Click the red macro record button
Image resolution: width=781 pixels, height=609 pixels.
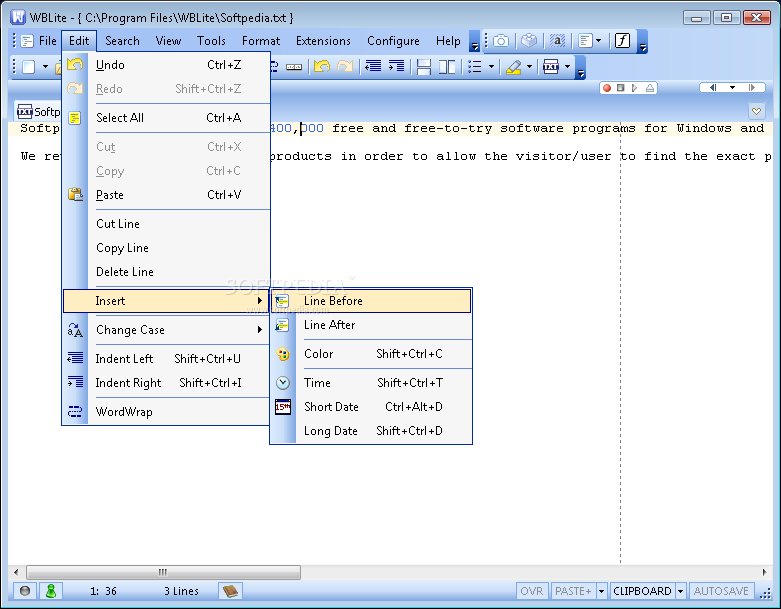tap(607, 88)
